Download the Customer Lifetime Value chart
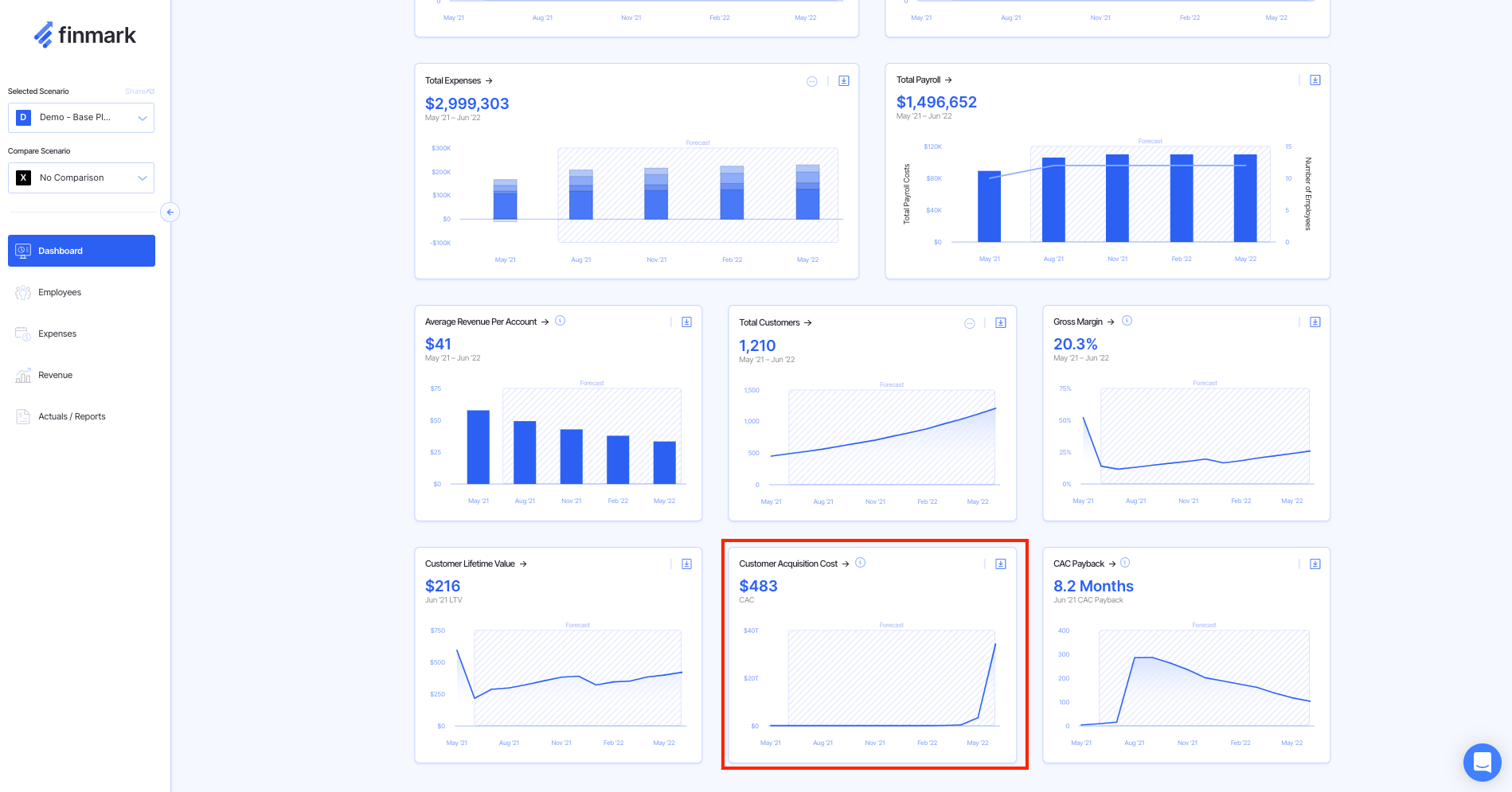 [x=686, y=564]
